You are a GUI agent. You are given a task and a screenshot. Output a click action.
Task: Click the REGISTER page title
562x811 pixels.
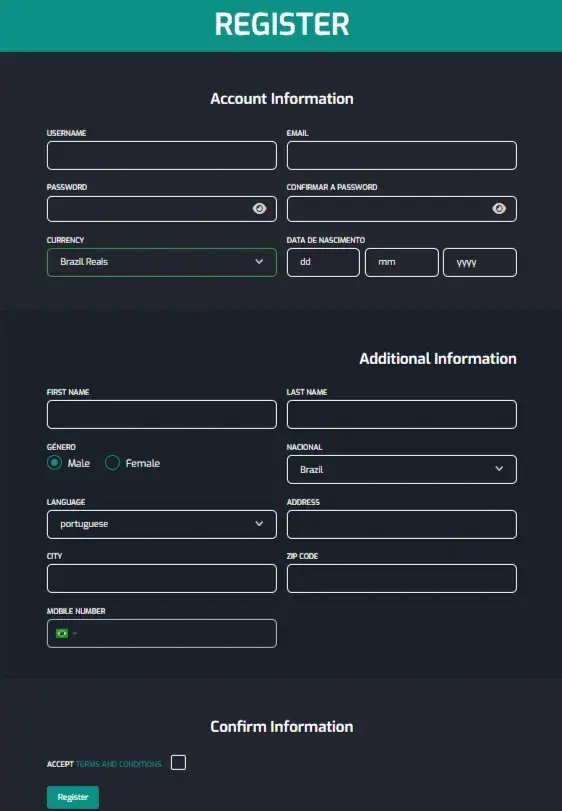pos(282,24)
